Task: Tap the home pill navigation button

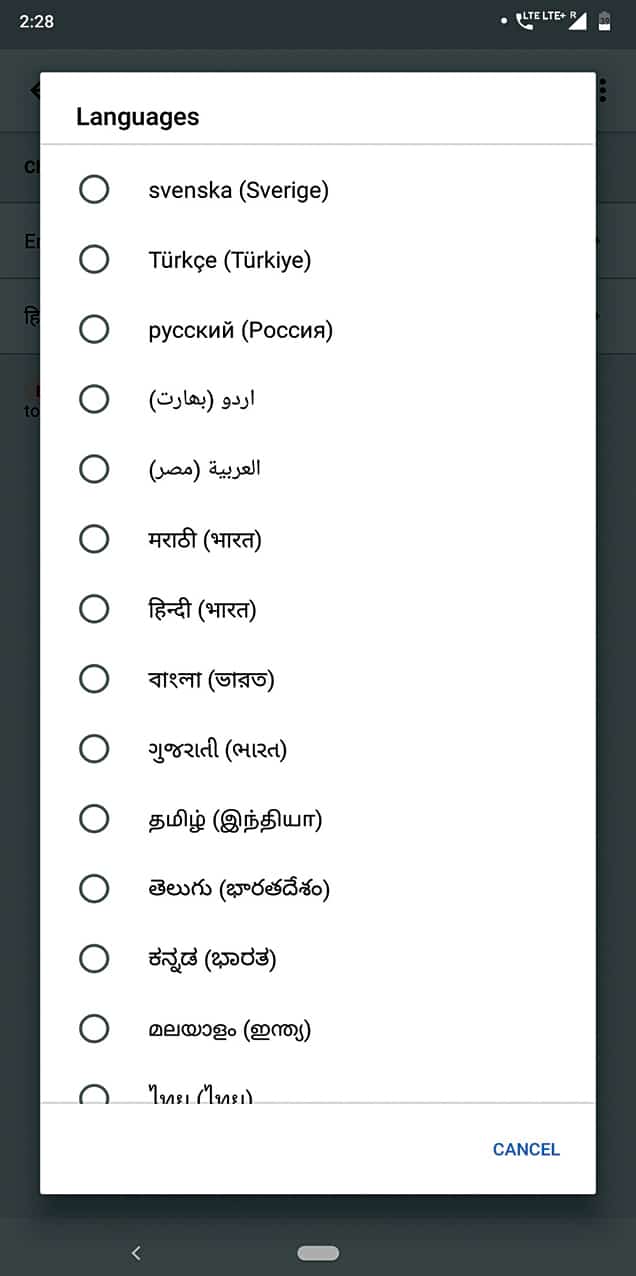Action: 318,1253
